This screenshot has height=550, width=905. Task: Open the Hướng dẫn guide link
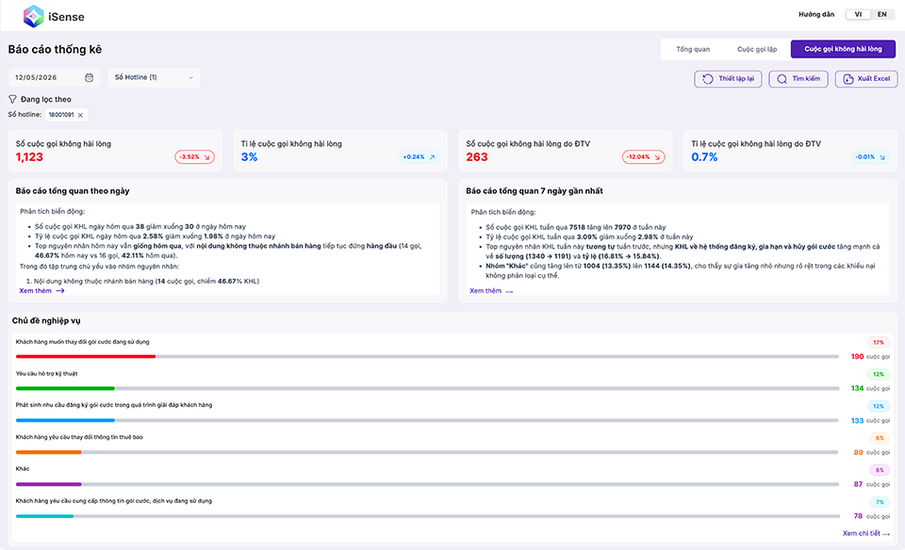pos(816,14)
